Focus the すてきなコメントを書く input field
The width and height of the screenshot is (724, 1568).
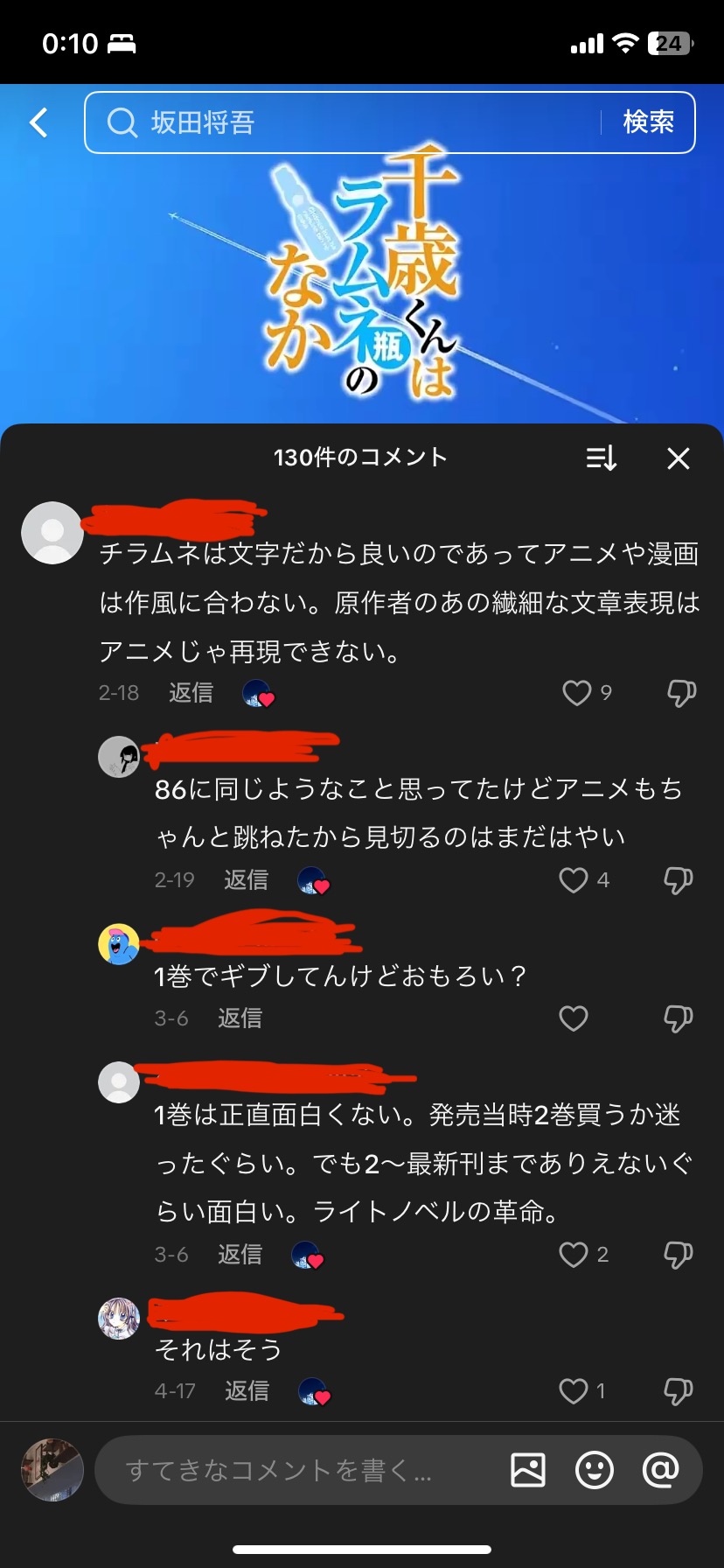[x=297, y=1470]
